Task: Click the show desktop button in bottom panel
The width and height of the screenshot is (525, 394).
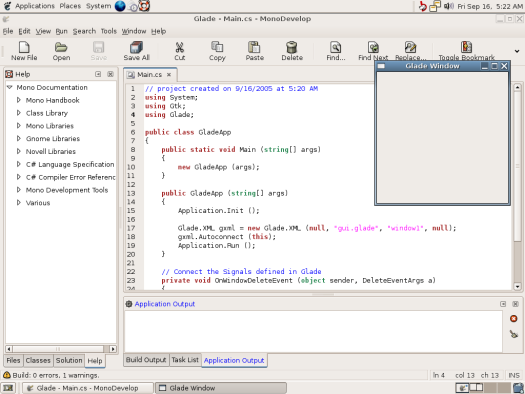Action: pos(8,388)
